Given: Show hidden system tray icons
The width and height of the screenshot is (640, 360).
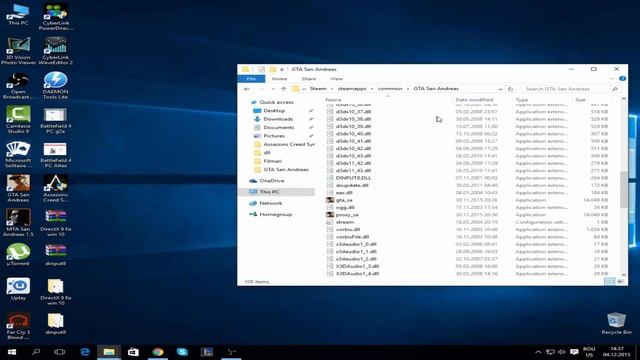Looking at the screenshot, I should coord(538,352).
